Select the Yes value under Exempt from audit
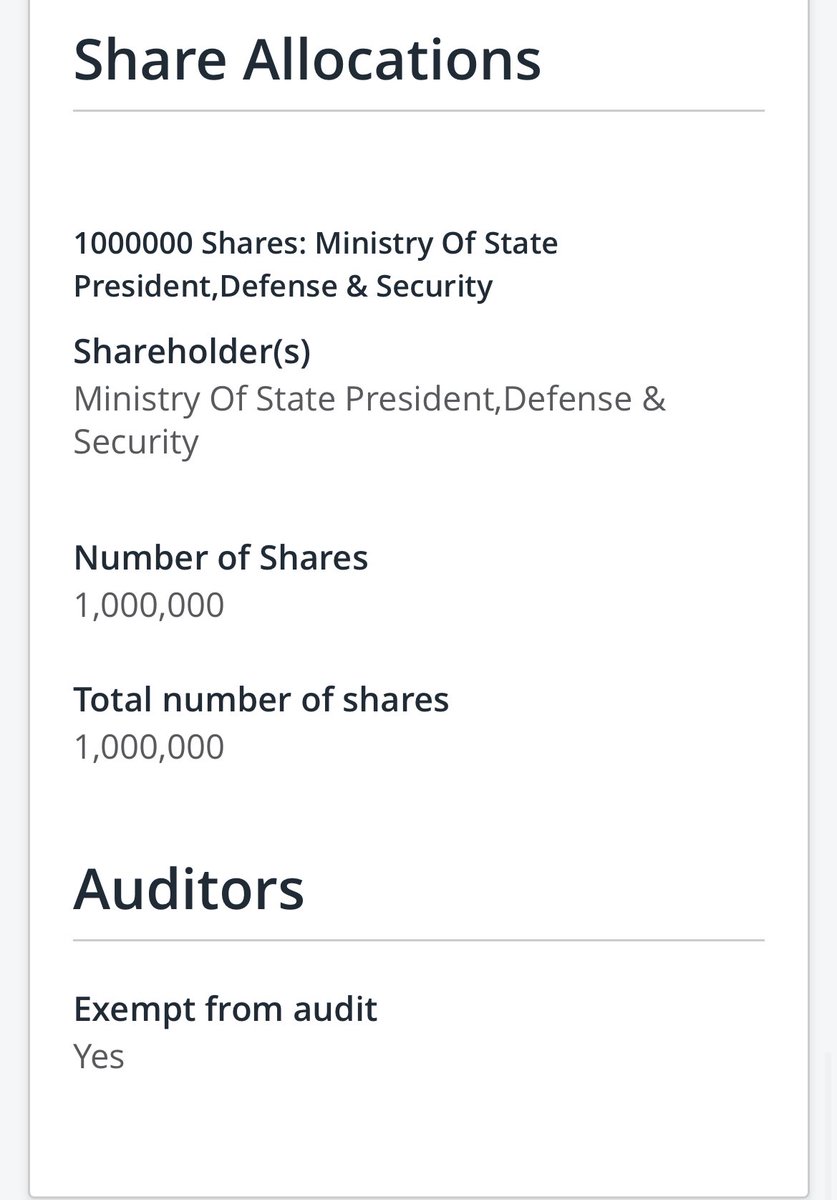Screen dimensions: 837x1200 99,1056
